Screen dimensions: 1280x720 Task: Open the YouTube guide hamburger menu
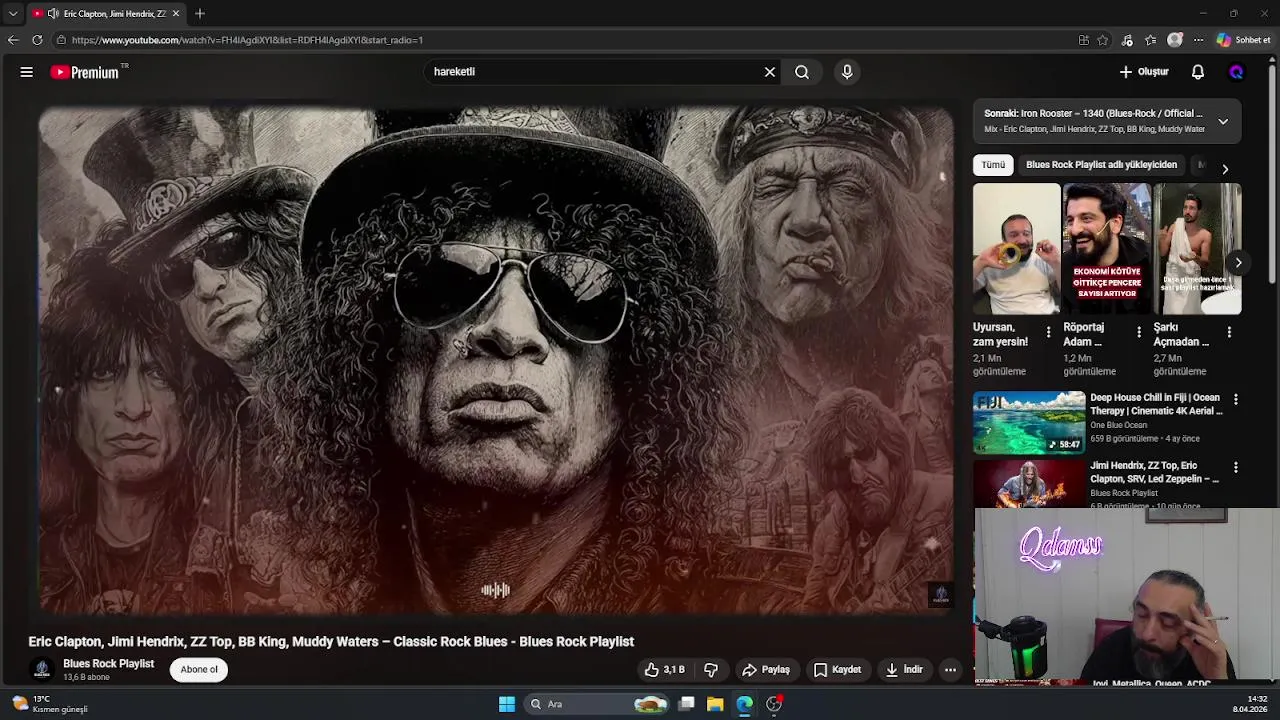pos(27,72)
